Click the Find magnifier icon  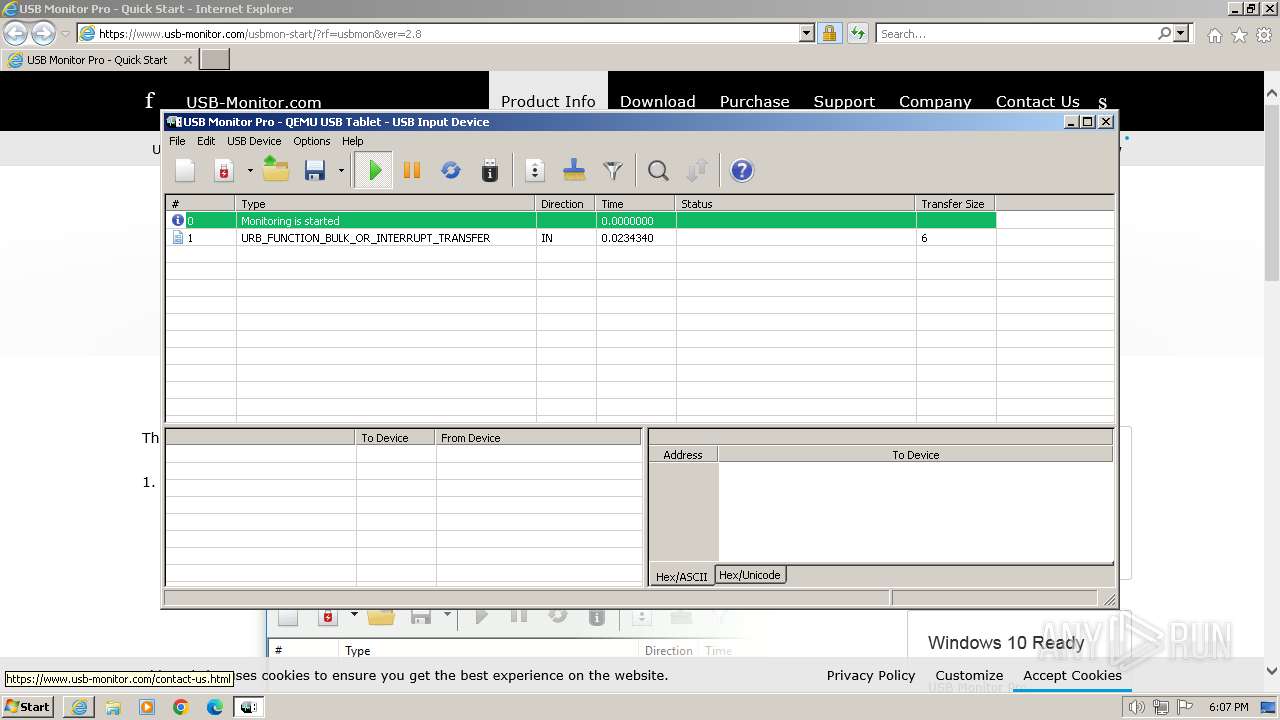coord(658,171)
